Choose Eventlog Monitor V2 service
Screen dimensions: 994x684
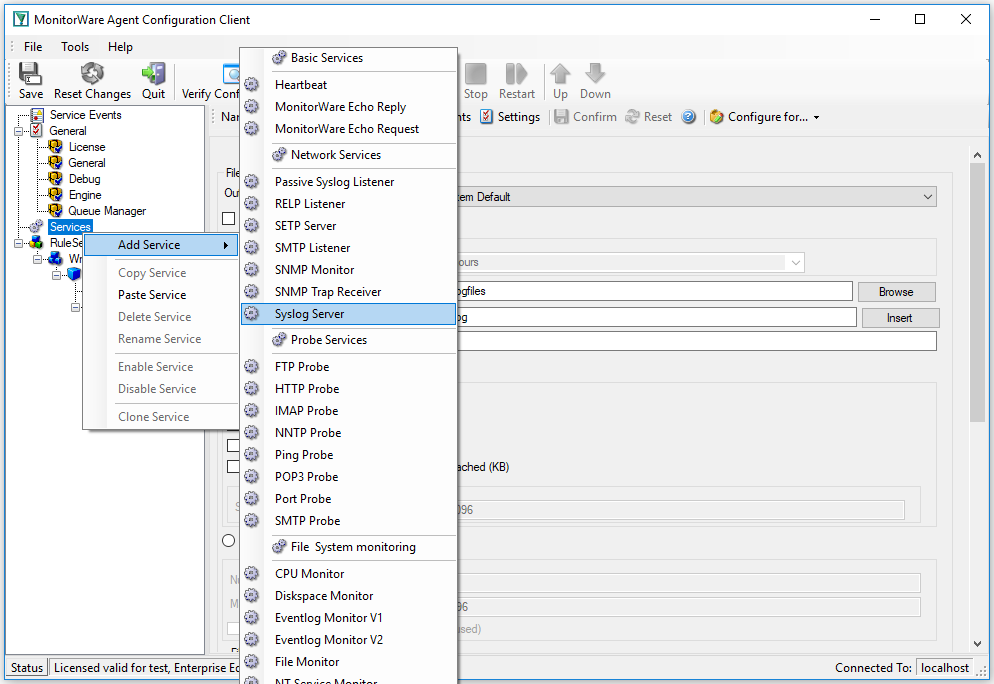[349, 640]
